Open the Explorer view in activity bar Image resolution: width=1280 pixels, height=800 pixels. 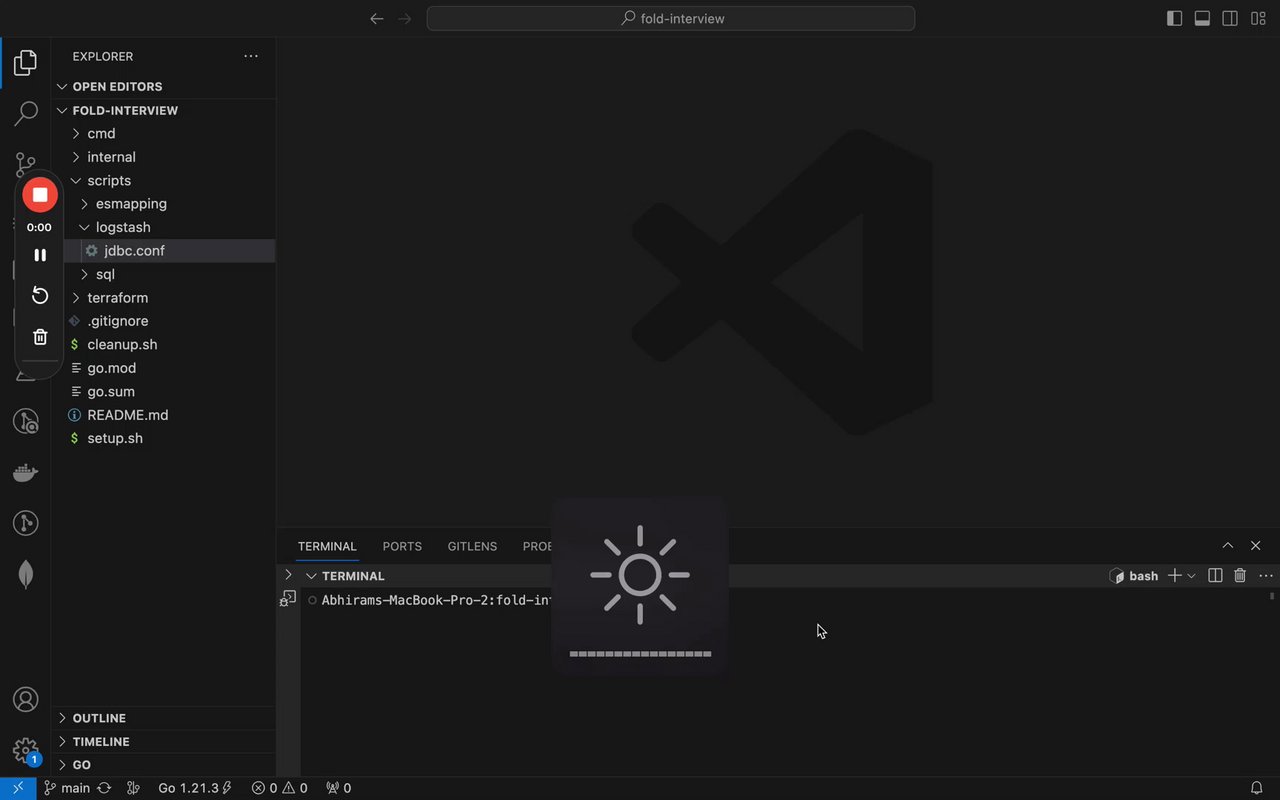[x=26, y=63]
